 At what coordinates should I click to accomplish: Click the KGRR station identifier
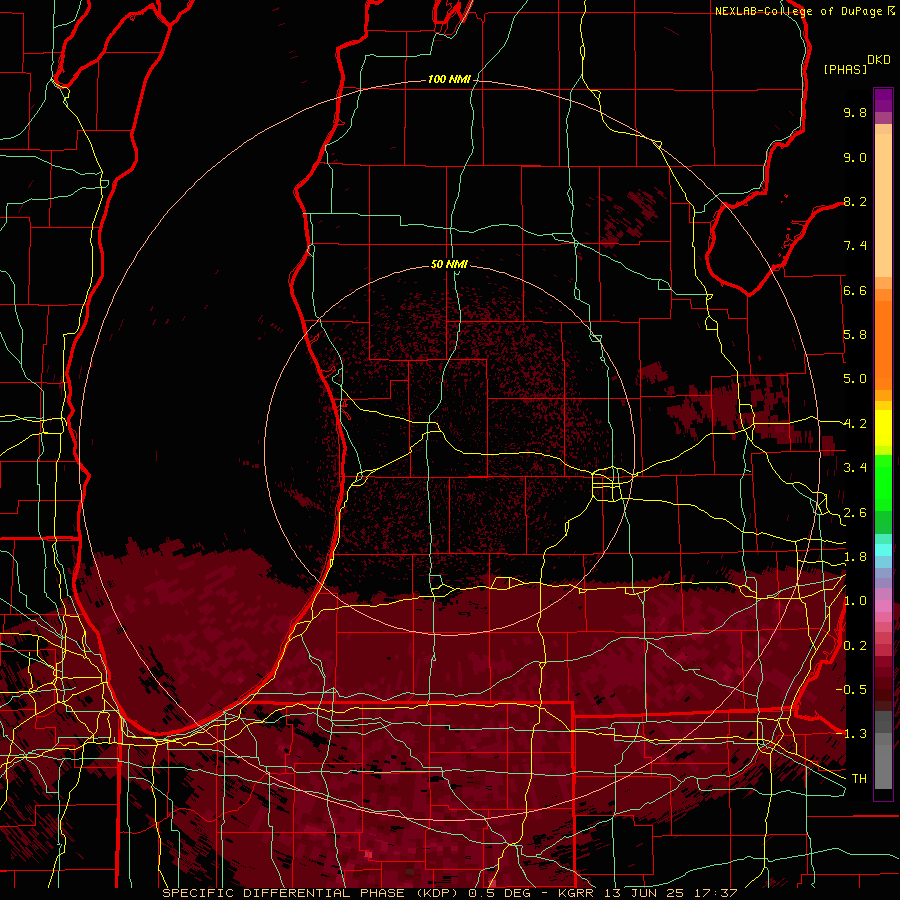pyautogui.click(x=578, y=893)
